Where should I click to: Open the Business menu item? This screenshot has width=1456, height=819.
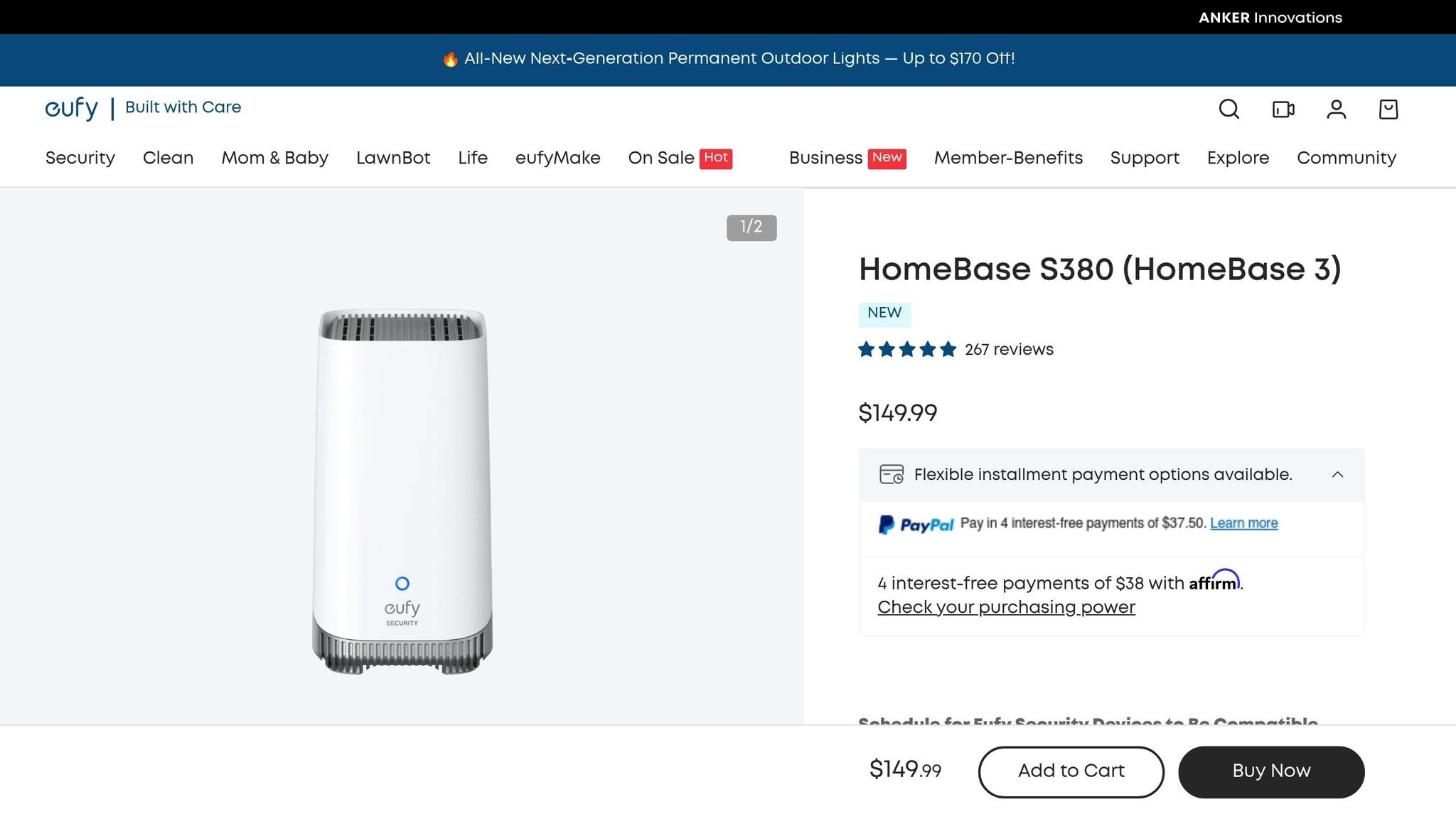825,158
